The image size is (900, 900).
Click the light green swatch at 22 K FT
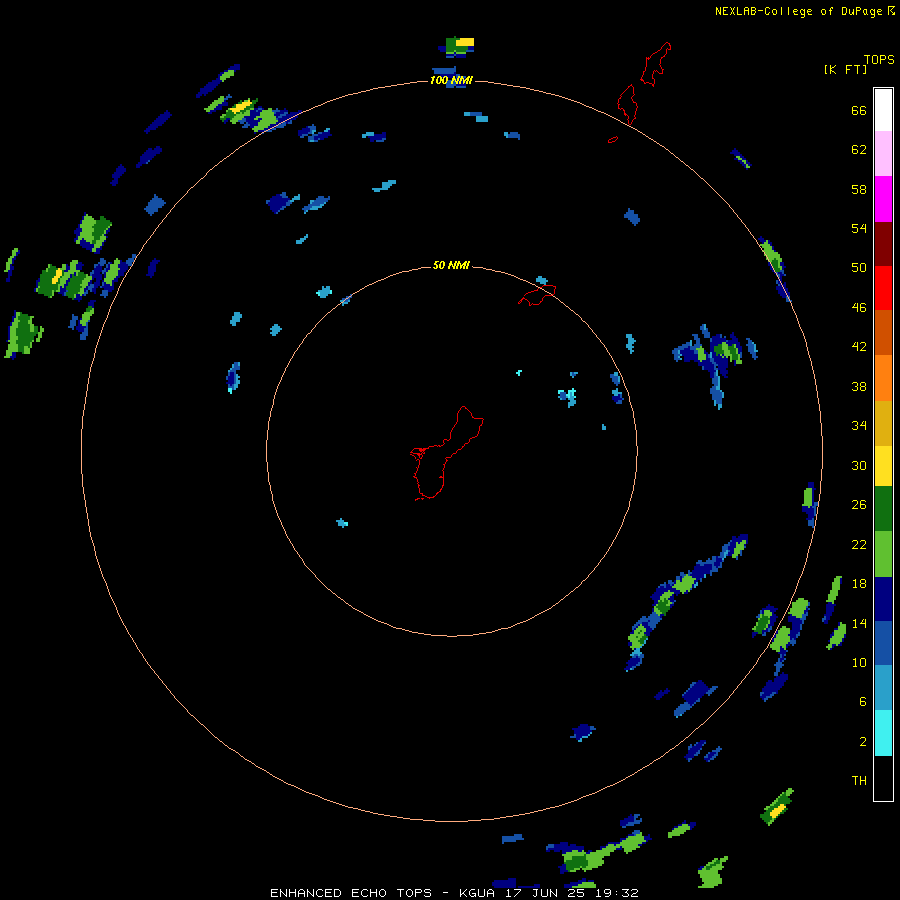883,554
